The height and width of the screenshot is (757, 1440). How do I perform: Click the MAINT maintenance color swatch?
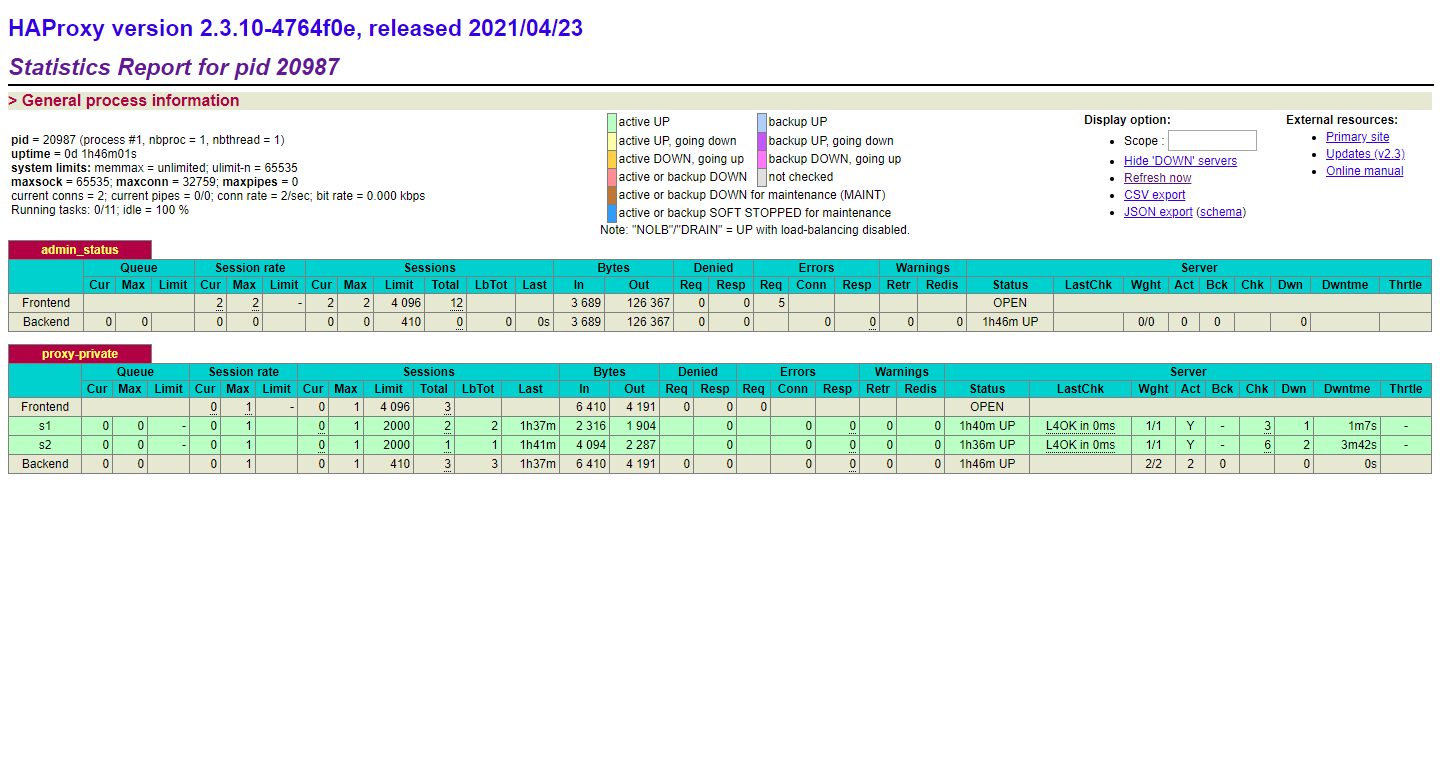pyautogui.click(x=612, y=195)
